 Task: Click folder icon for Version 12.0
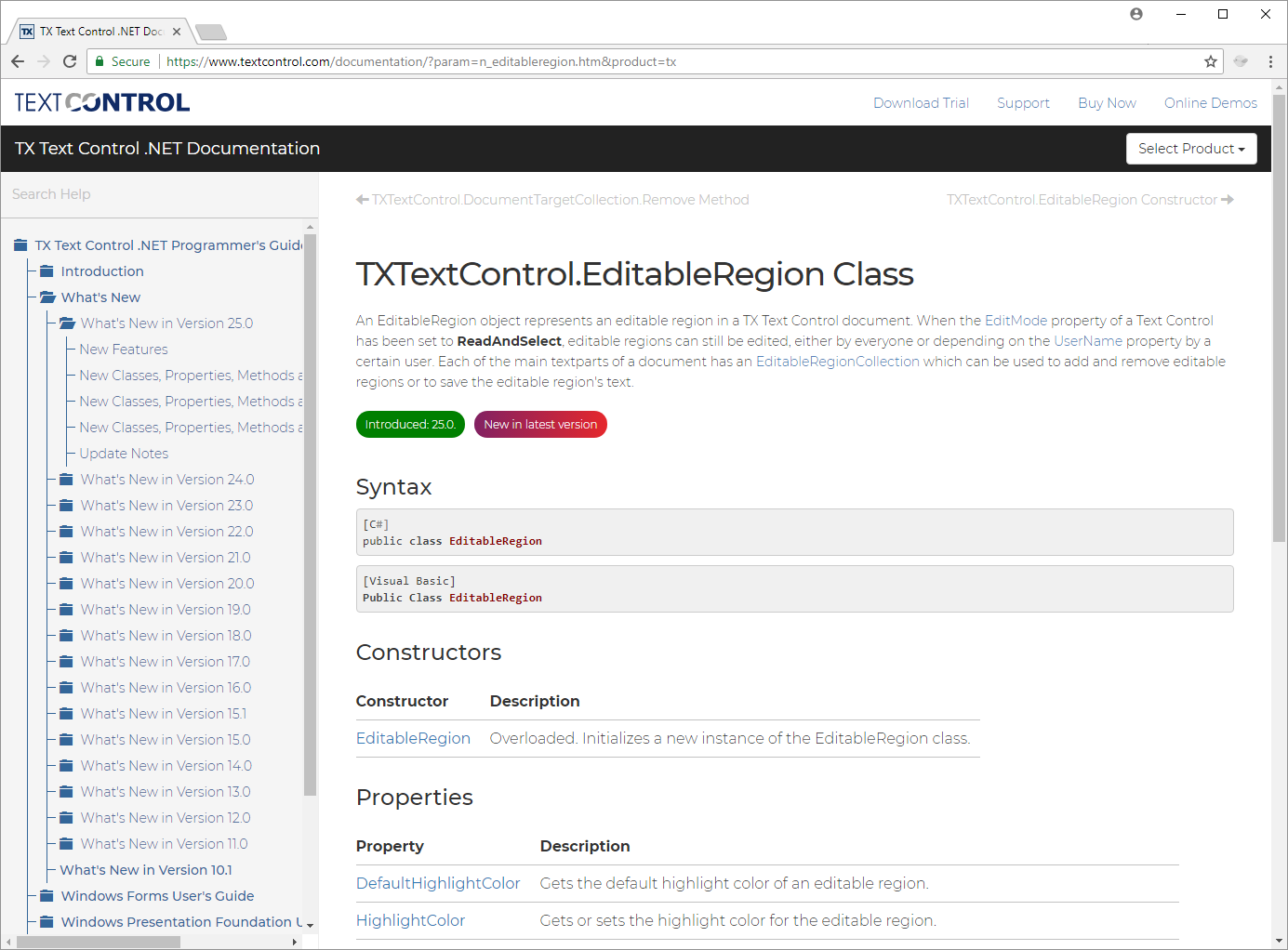tap(66, 818)
